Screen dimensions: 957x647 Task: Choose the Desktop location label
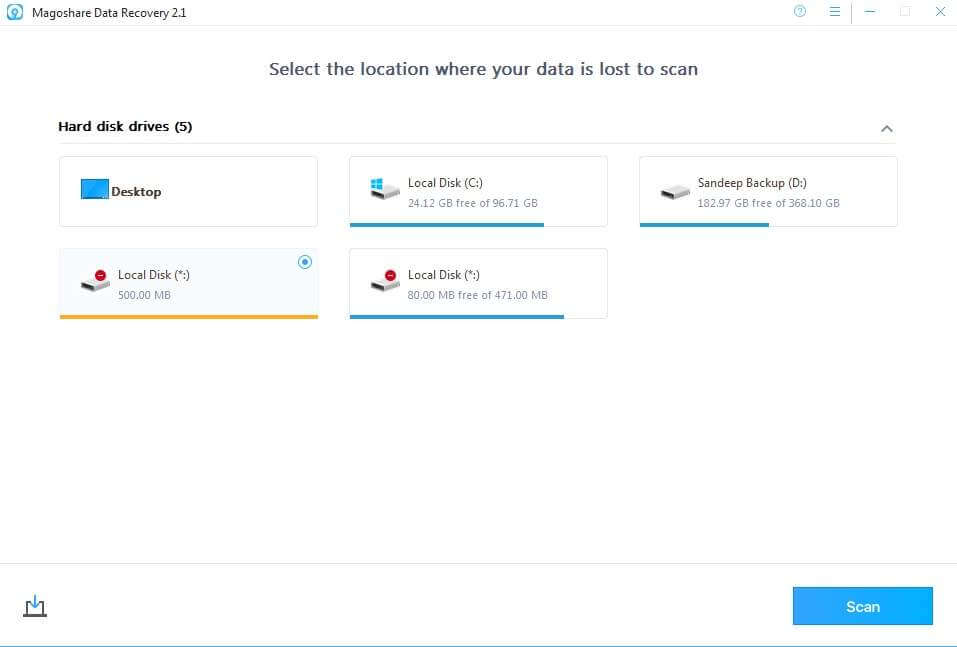tap(136, 192)
